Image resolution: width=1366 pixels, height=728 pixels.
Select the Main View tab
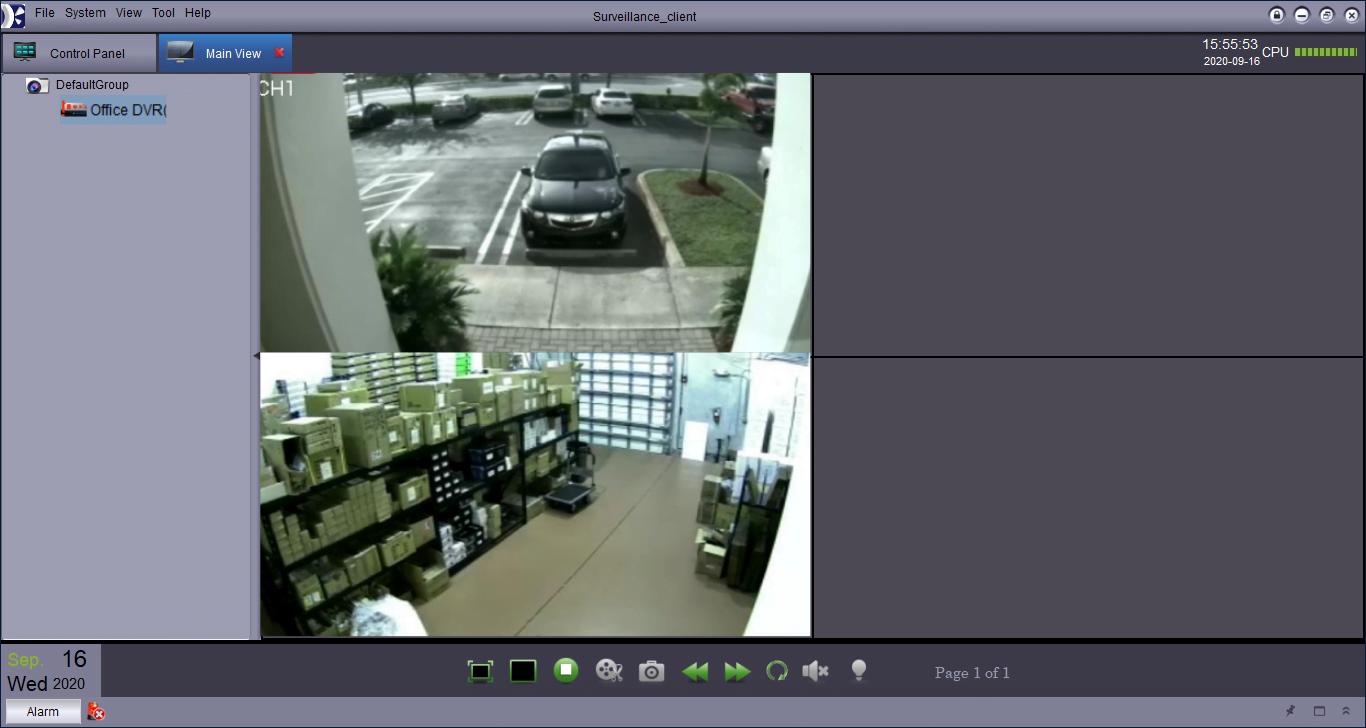tap(225, 53)
